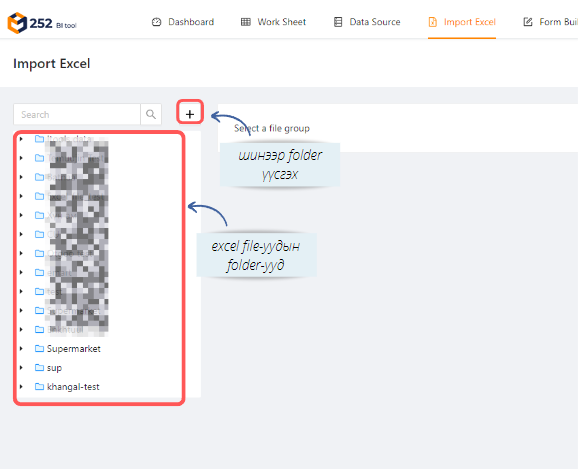Image resolution: width=583 pixels, height=469 pixels.
Task: Expand the khangal-test folder arrow
Action: (21, 387)
